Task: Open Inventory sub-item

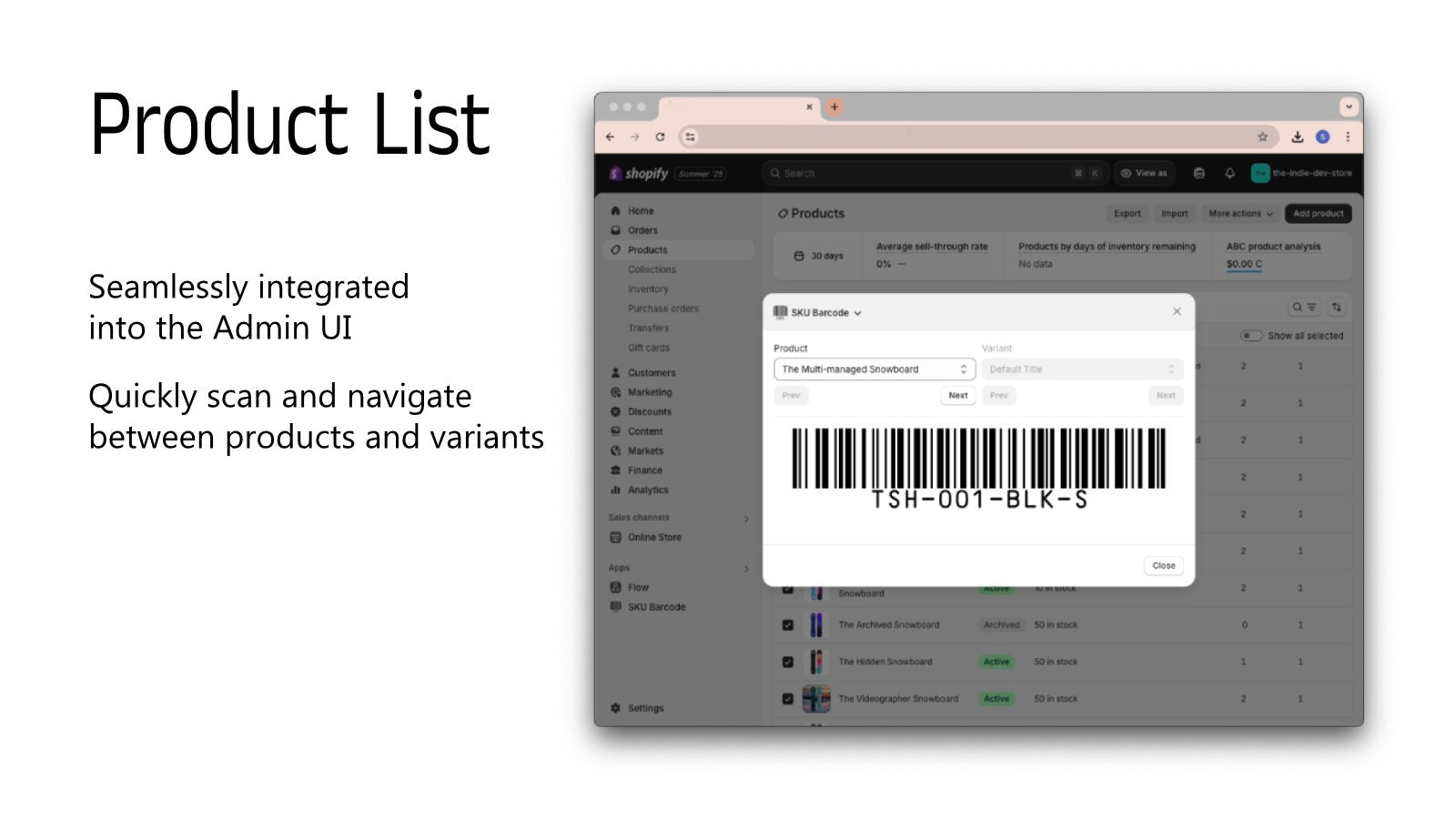Action: [x=648, y=289]
